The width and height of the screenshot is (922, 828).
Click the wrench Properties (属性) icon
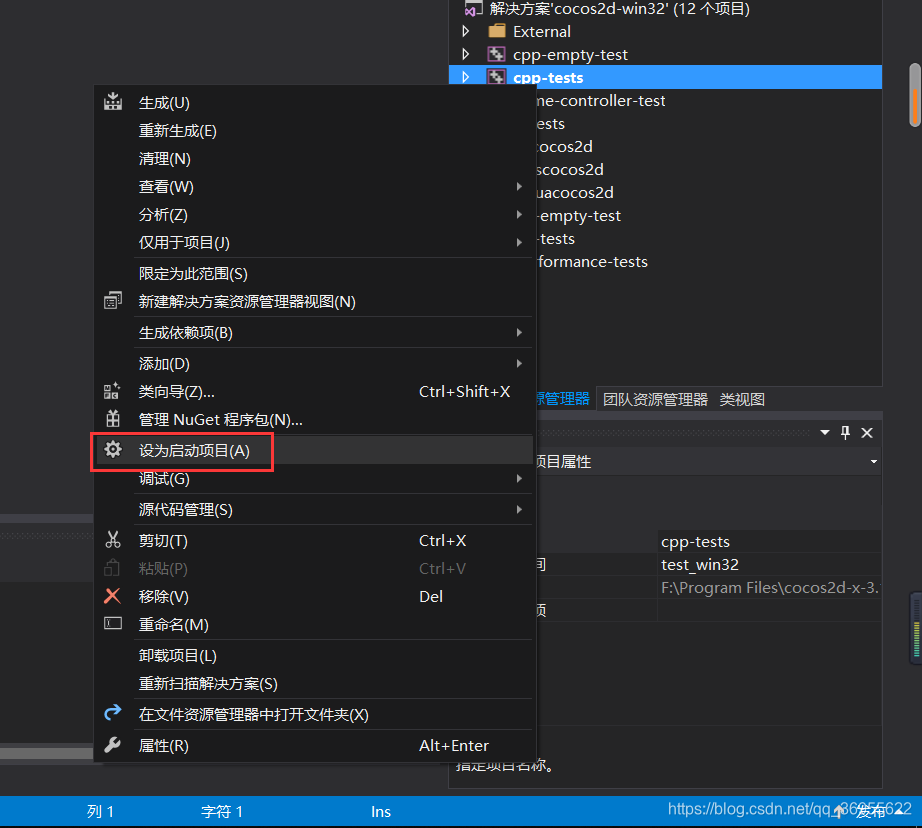click(x=112, y=745)
